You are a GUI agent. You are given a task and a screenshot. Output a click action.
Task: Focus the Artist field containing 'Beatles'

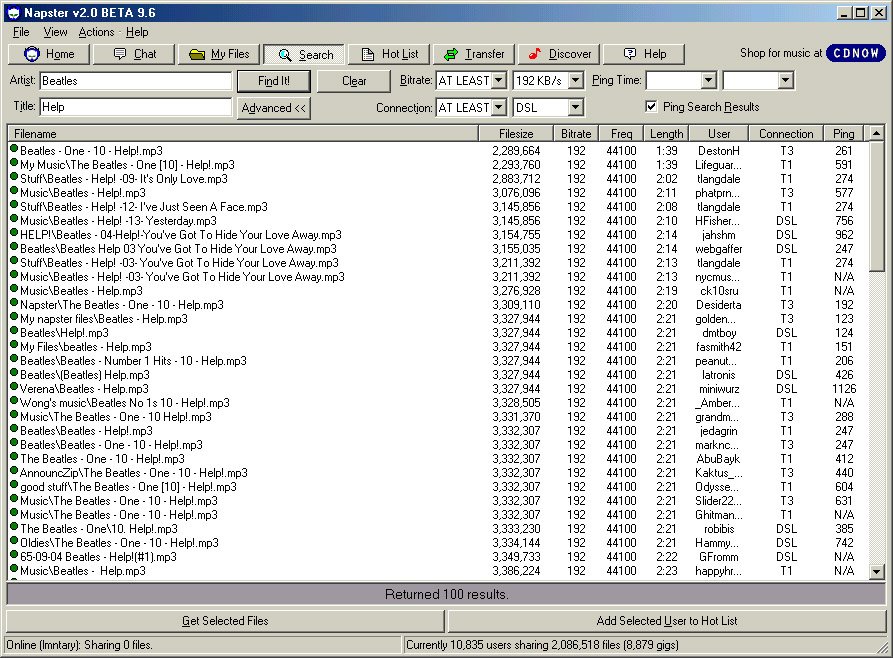click(x=136, y=81)
